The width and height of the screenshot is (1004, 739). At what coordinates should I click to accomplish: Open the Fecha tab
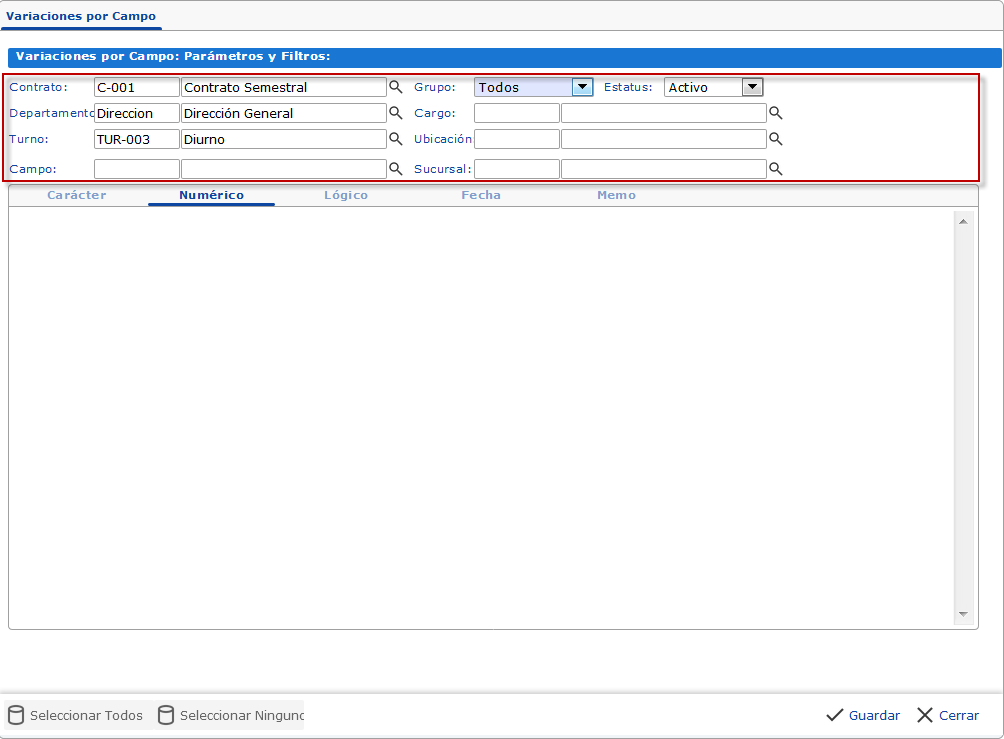pyautogui.click(x=481, y=195)
